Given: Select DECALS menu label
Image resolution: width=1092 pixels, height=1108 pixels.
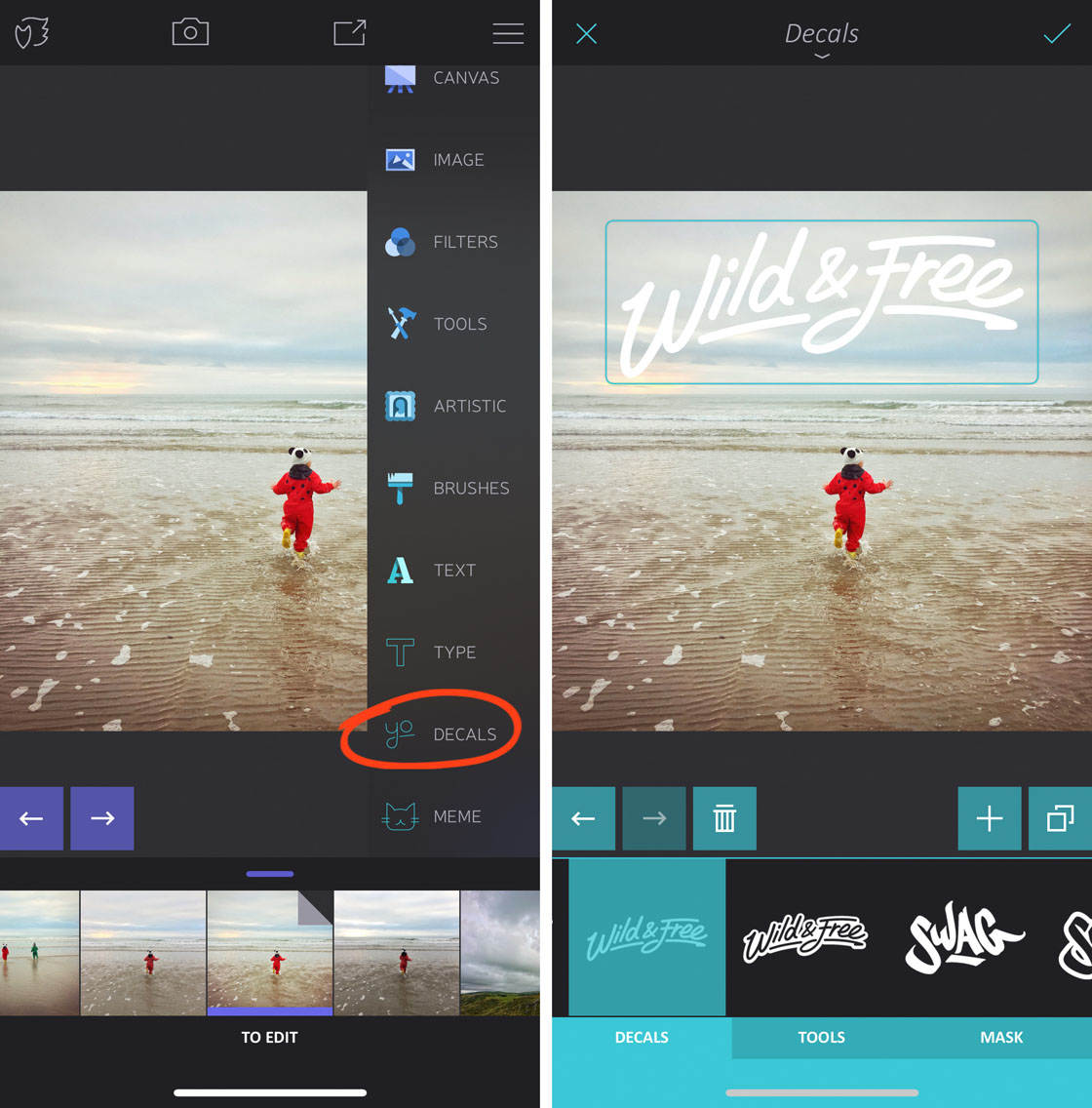Looking at the screenshot, I should 465,734.
